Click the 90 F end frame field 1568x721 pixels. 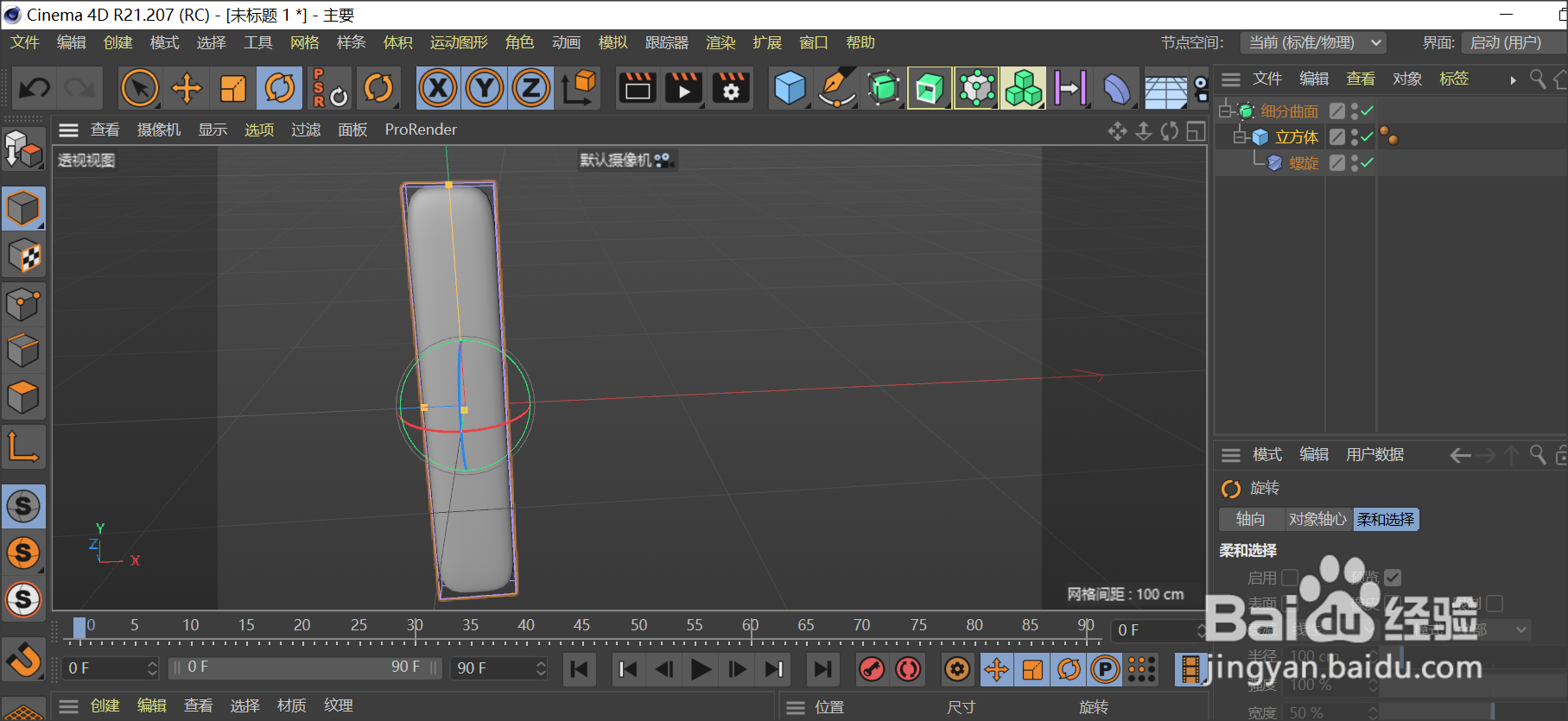499,668
